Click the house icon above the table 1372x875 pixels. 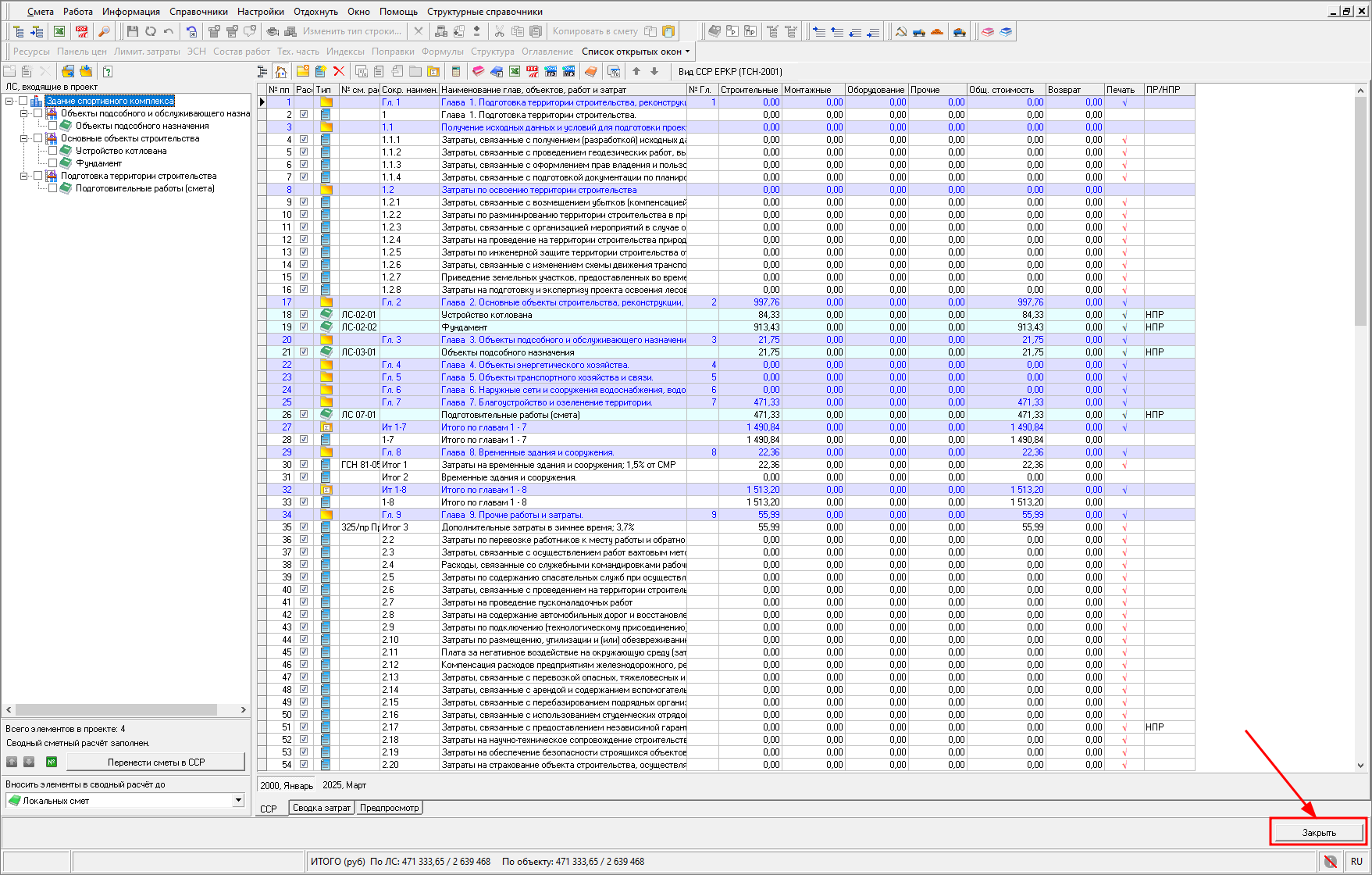[x=281, y=71]
